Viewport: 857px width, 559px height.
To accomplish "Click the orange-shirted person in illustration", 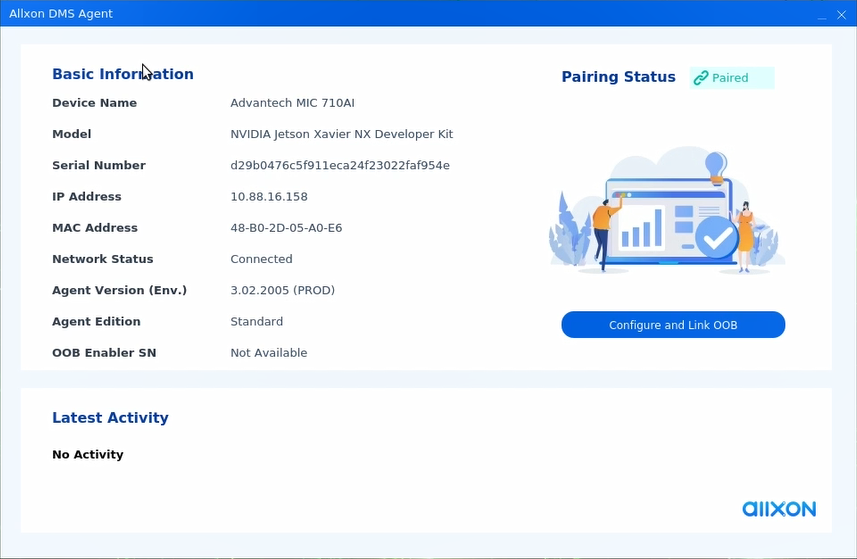I will [603, 226].
